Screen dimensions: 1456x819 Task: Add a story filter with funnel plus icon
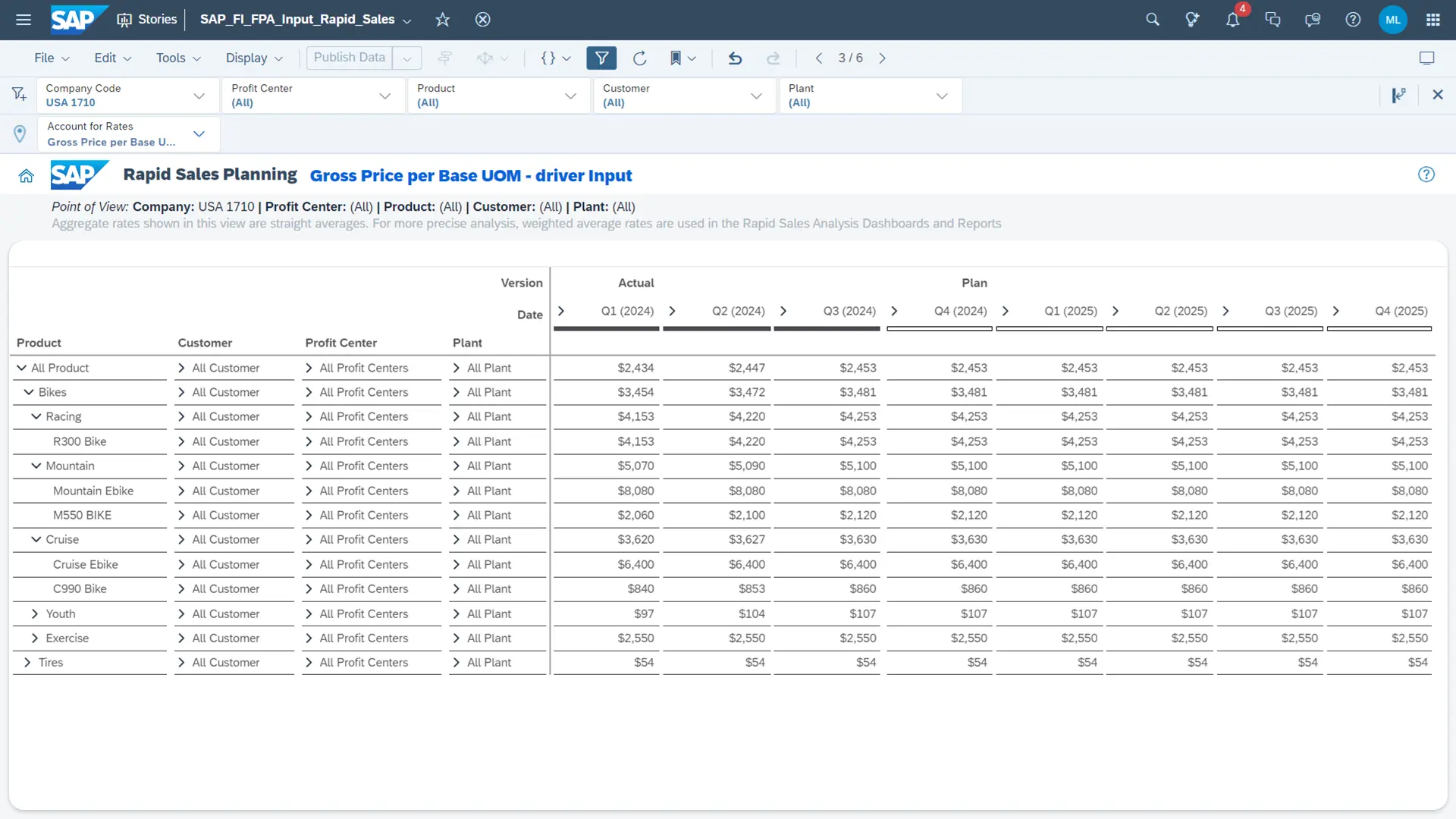[20, 94]
